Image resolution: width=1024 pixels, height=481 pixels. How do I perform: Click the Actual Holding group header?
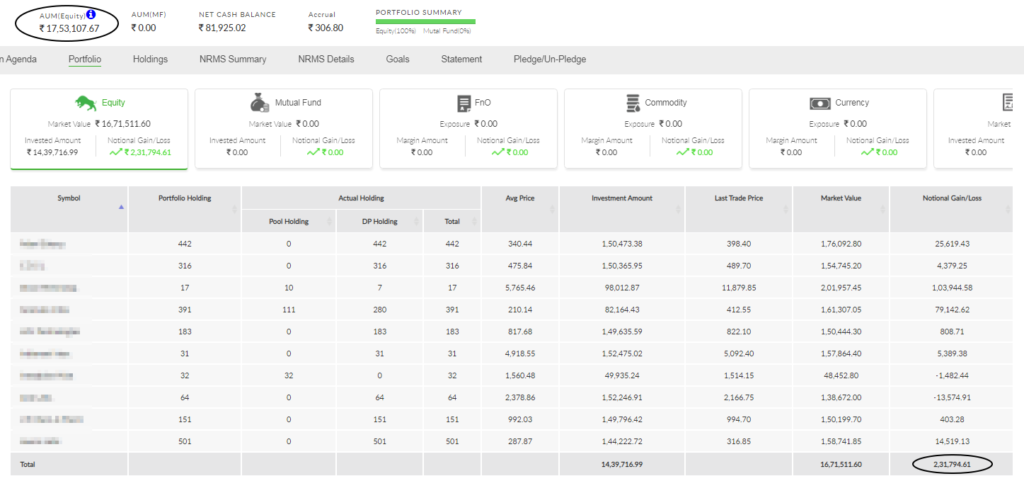(x=361, y=198)
